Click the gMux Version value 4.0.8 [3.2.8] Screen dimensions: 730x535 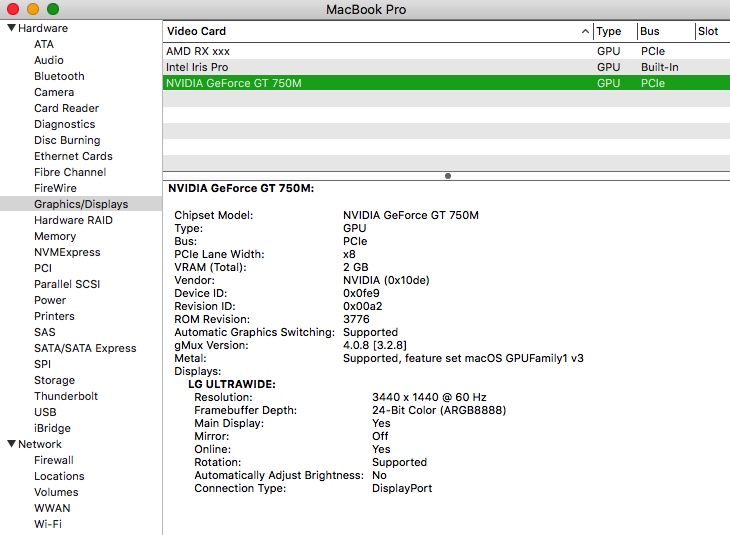(375, 345)
